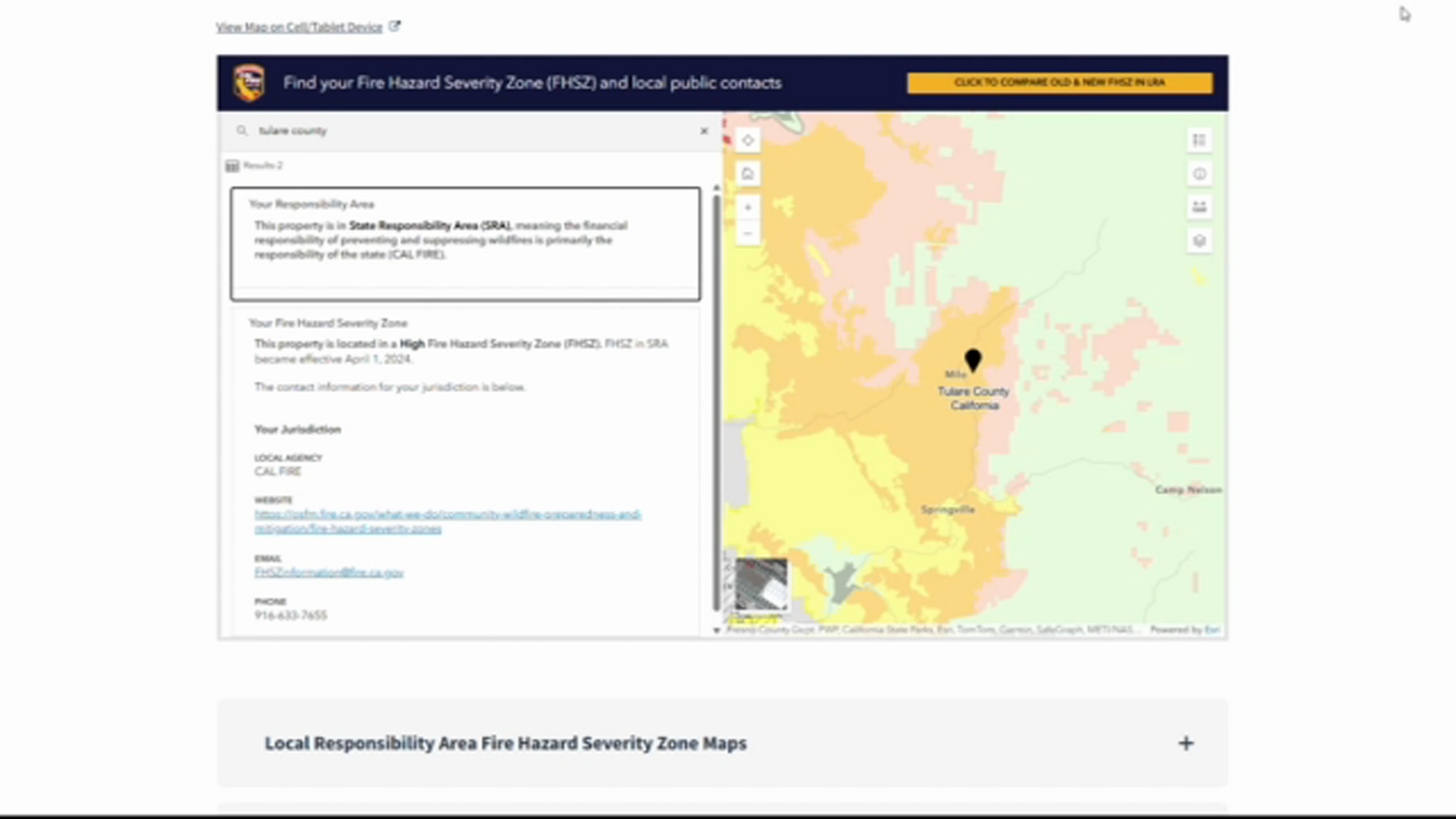This screenshot has height=819, width=1456.
Task: Zoom out using the minus map control
Action: point(747,233)
